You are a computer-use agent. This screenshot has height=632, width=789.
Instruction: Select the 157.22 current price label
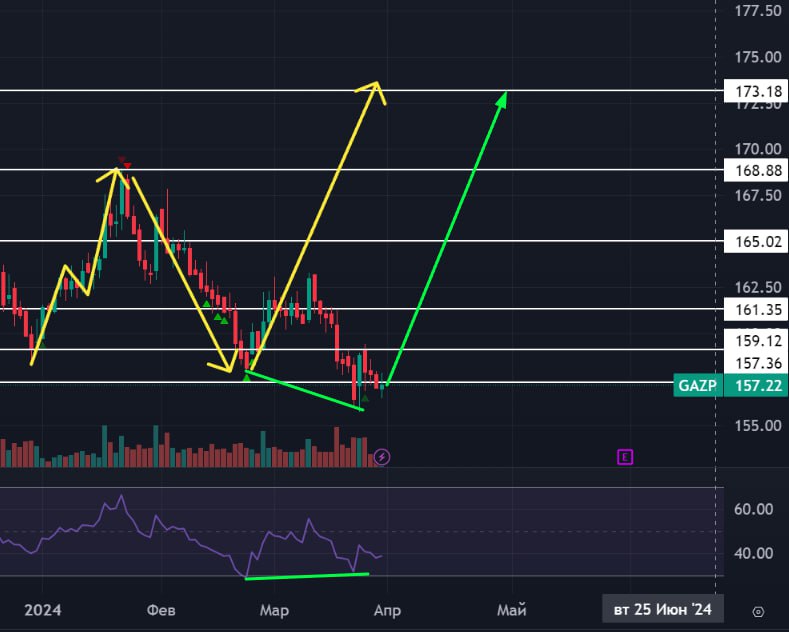(x=758, y=385)
